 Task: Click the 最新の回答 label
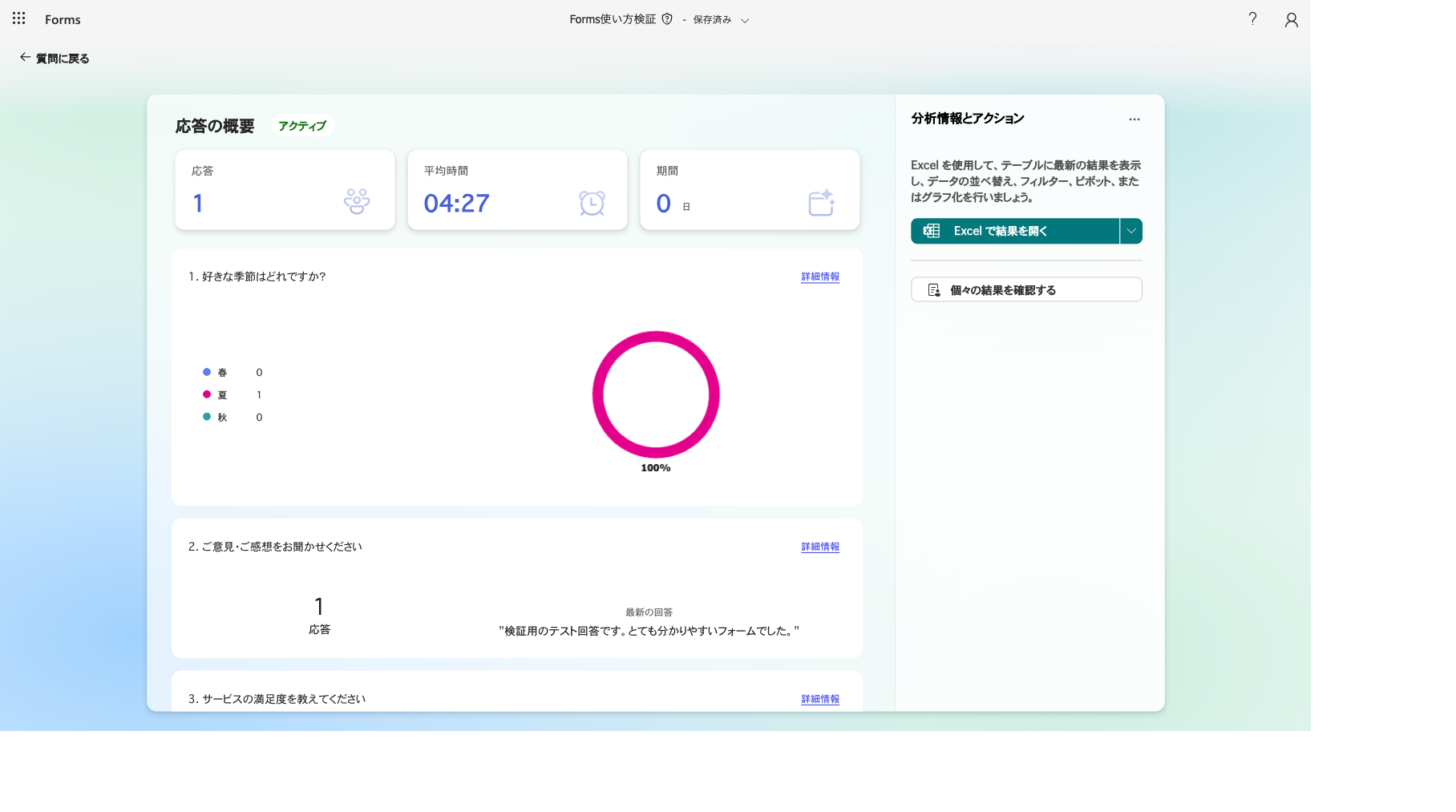(x=649, y=612)
